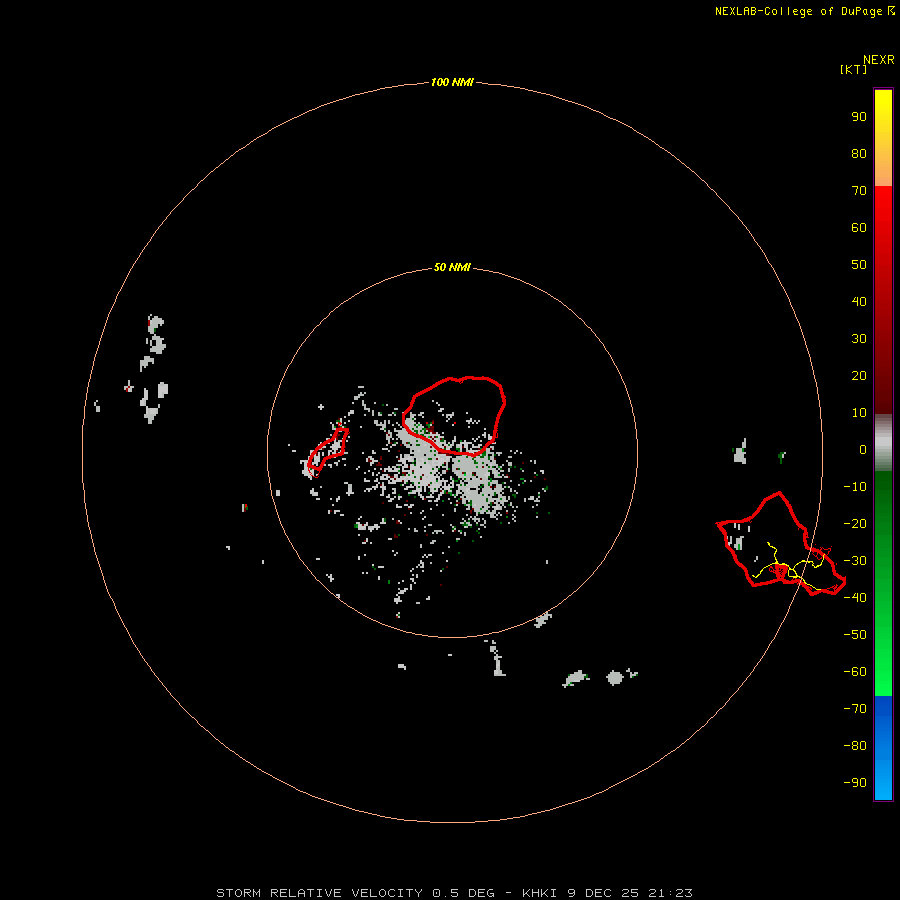Click the -70 scale label
900x900 pixels.
pos(855,709)
